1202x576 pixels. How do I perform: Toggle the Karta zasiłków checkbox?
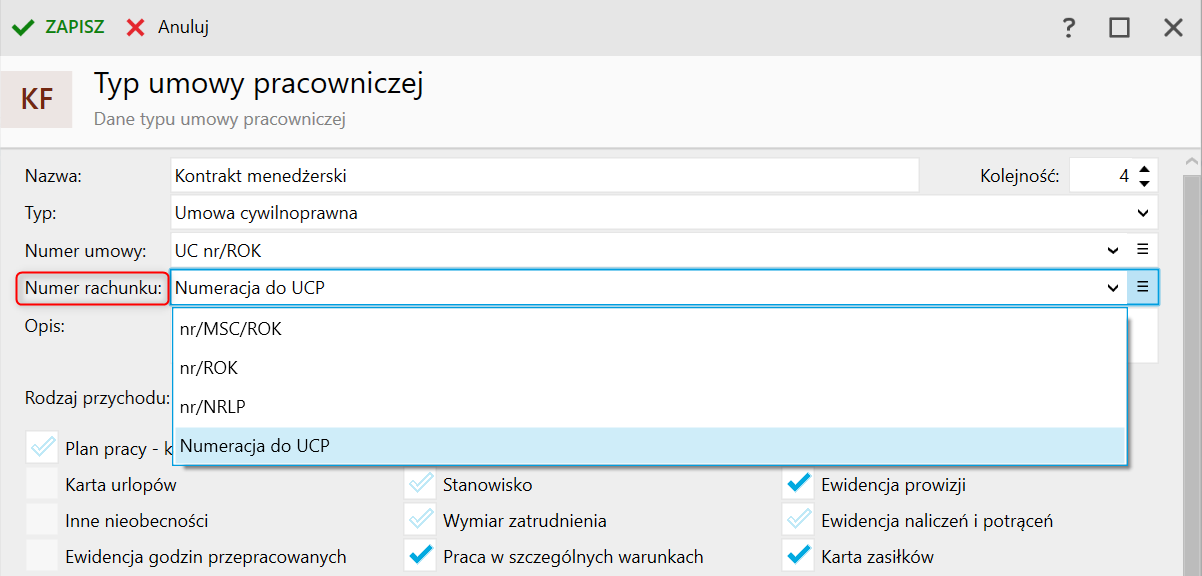798,557
